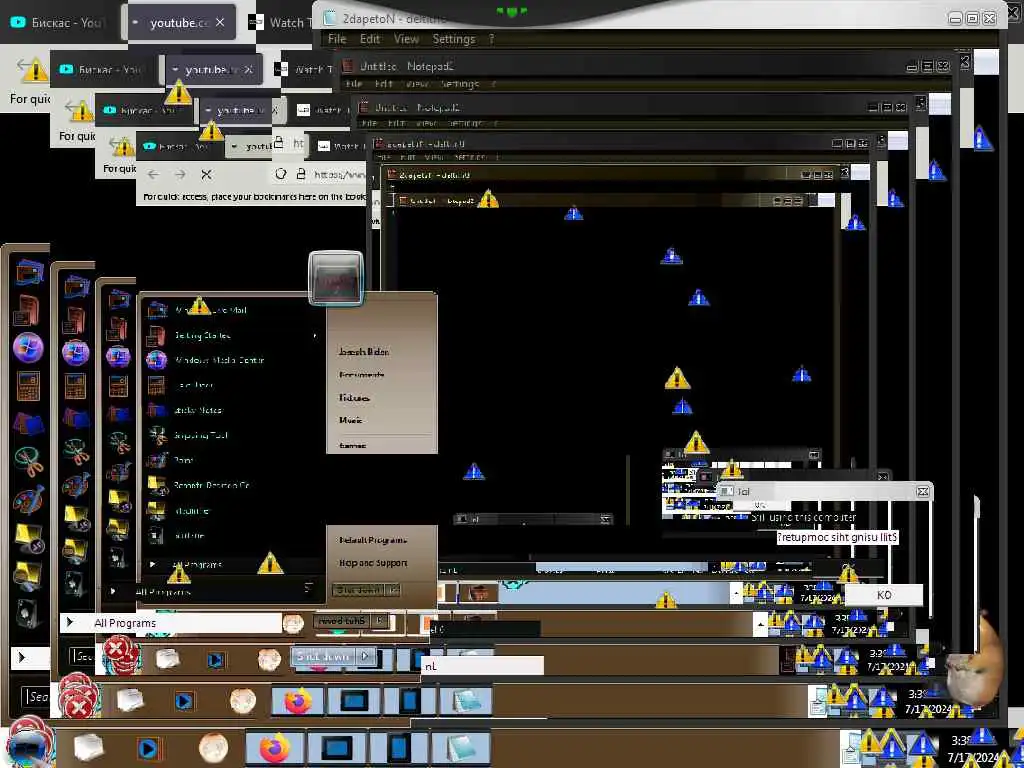Open the notepad icon on bottom taskbar
The width and height of the screenshot is (1024, 768).
point(460,749)
